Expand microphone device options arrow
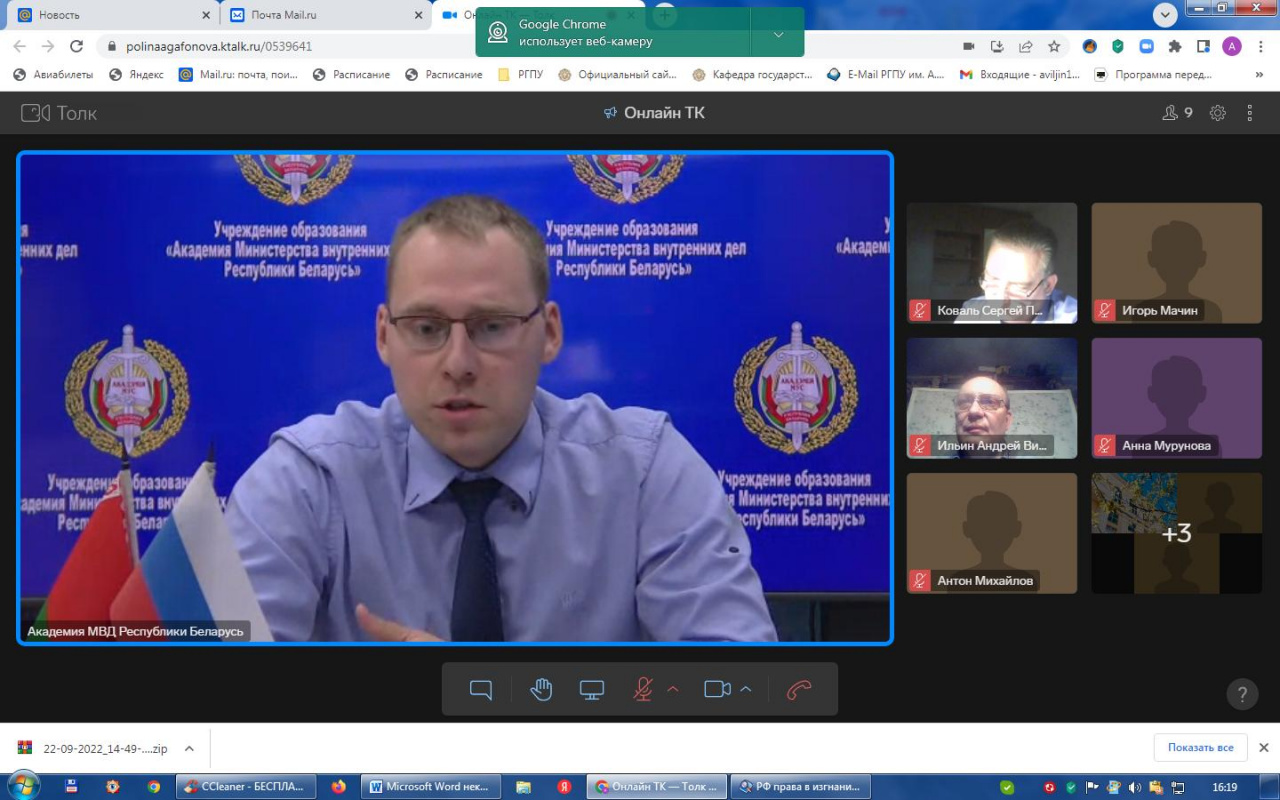The width and height of the screenshot is (1280, 800). click(673, 690)
